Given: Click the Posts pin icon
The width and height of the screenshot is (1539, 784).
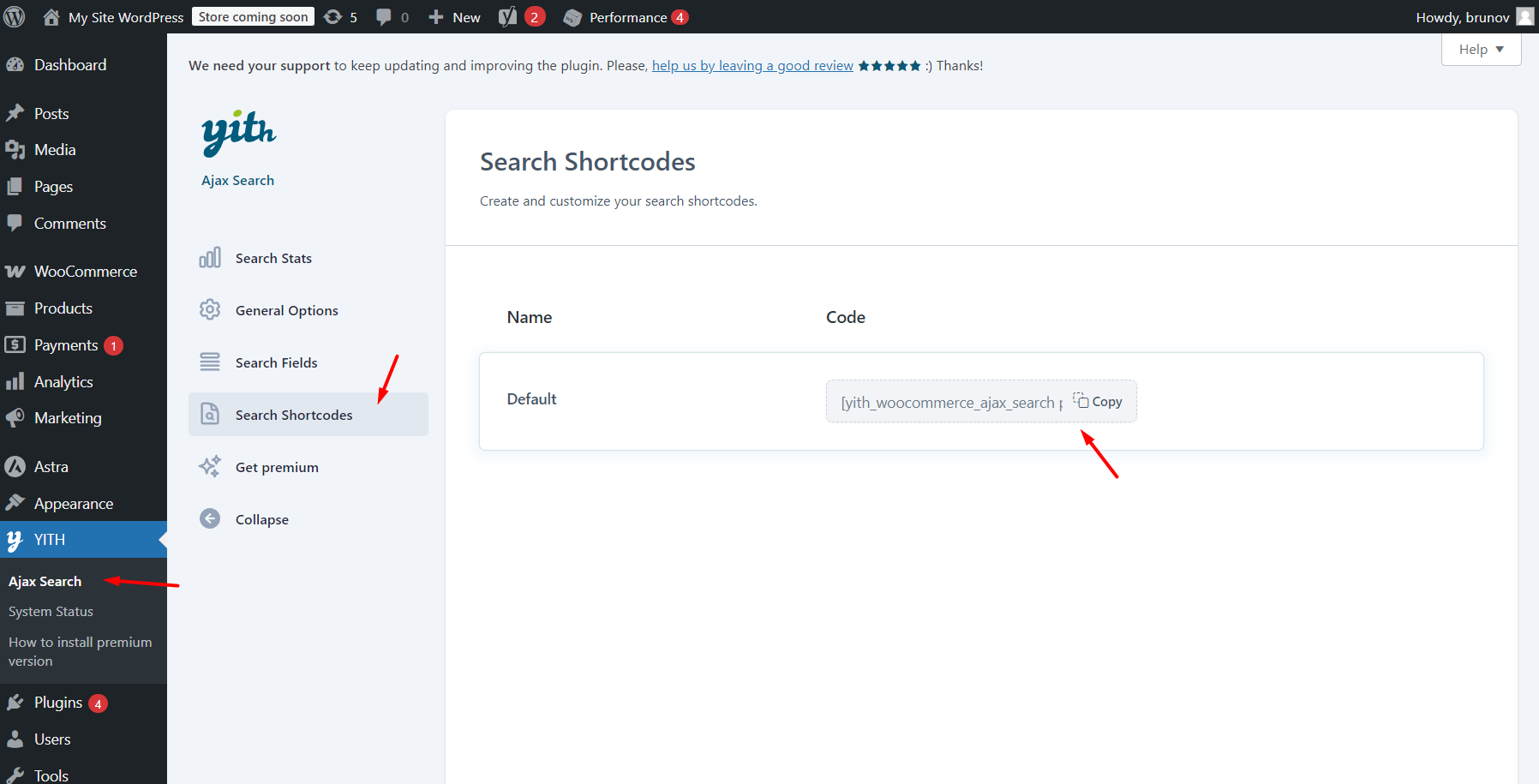Looking at the screenshot, I should [x=15, y=113].
